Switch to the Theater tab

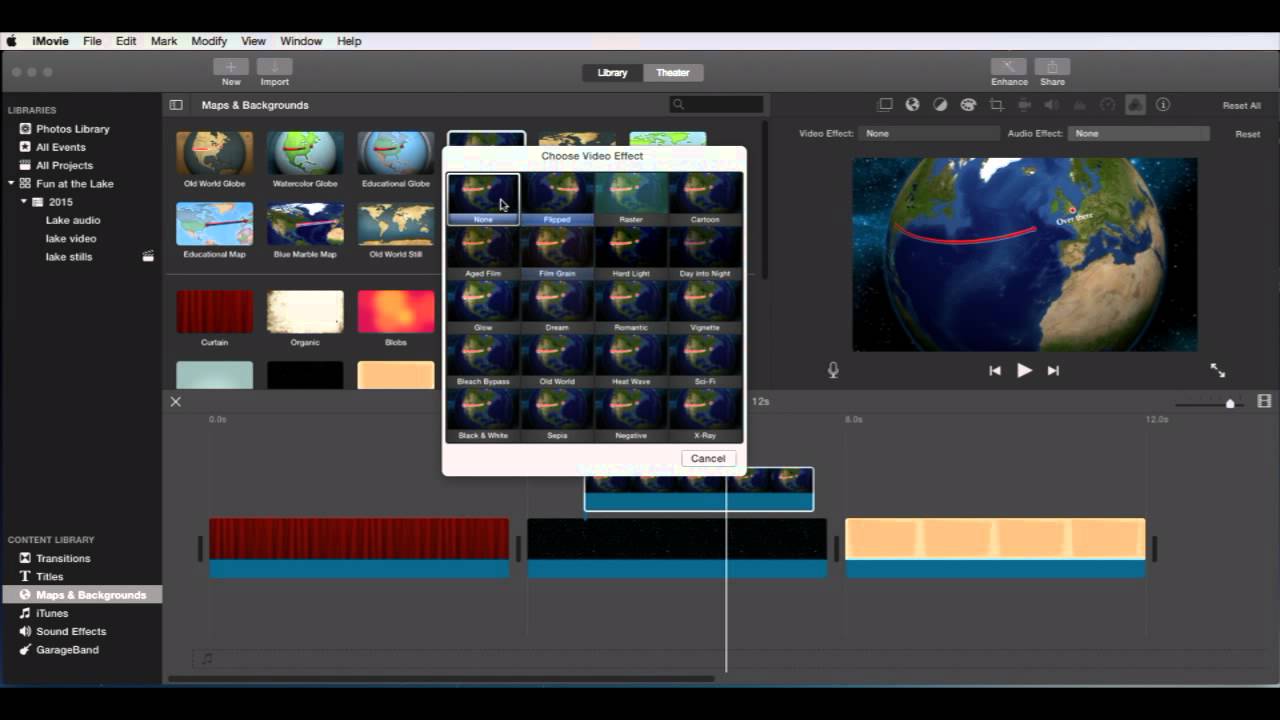pyautogui.click(x=673, y=73)
